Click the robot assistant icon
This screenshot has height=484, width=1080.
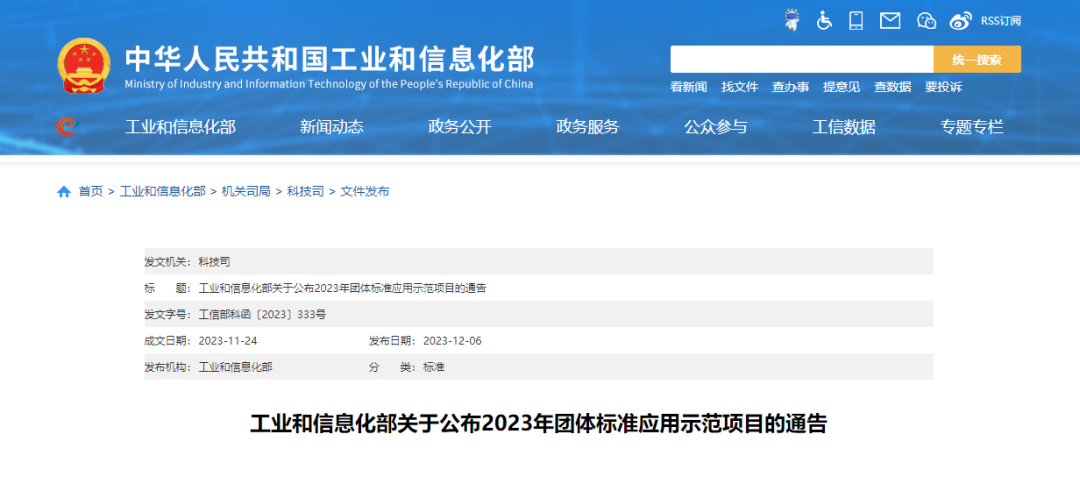(x=791, y=19)
